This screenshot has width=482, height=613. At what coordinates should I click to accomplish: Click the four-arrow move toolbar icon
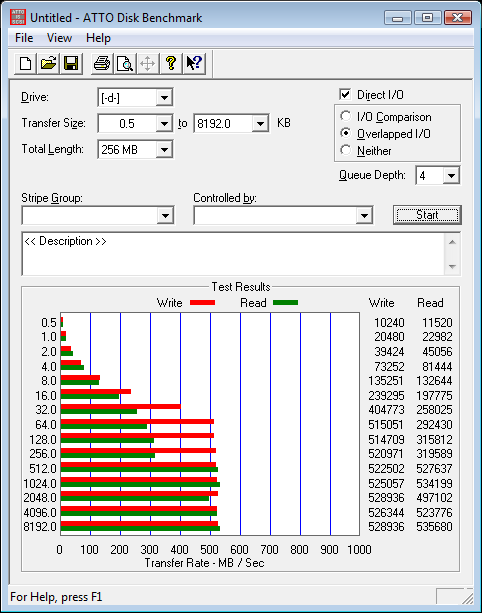point(148,63)
